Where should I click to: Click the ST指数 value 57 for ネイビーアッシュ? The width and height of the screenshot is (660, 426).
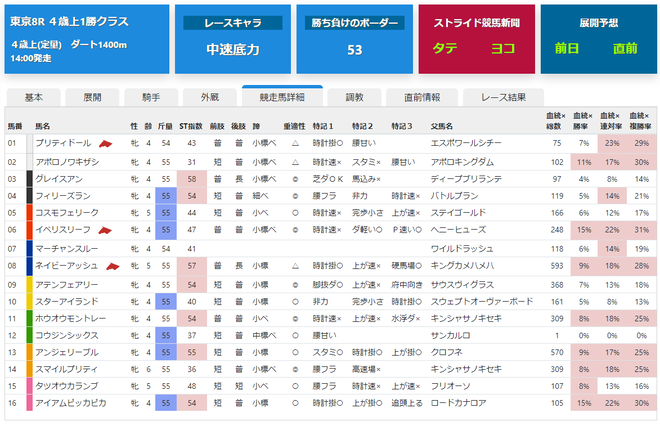192,266
